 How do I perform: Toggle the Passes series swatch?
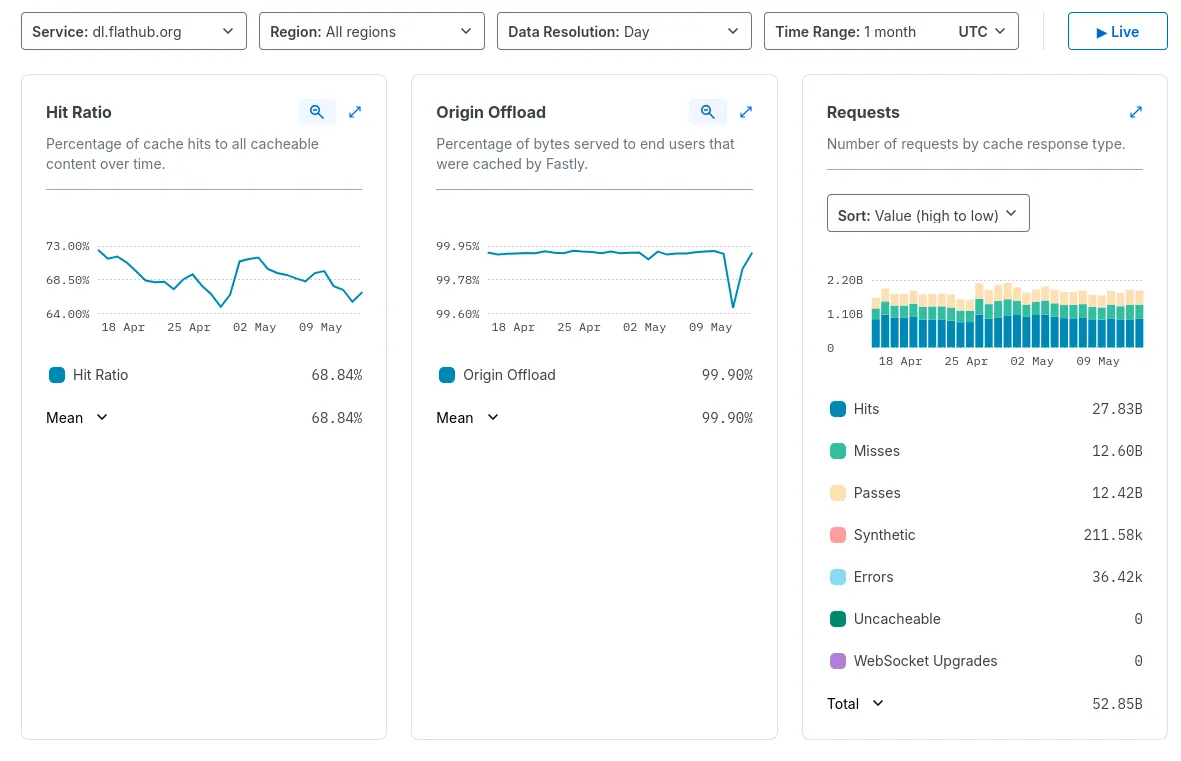pos(838,494)
